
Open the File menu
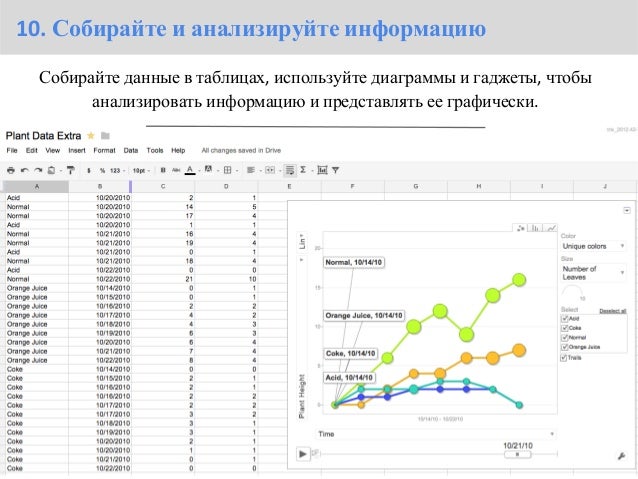click(12, 150)
